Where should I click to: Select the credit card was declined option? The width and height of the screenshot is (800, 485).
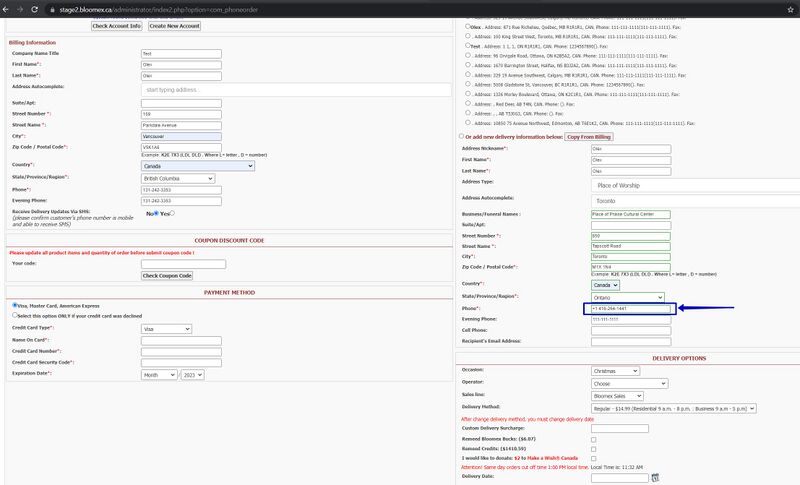pyautogui.click(x=14, y=315)
